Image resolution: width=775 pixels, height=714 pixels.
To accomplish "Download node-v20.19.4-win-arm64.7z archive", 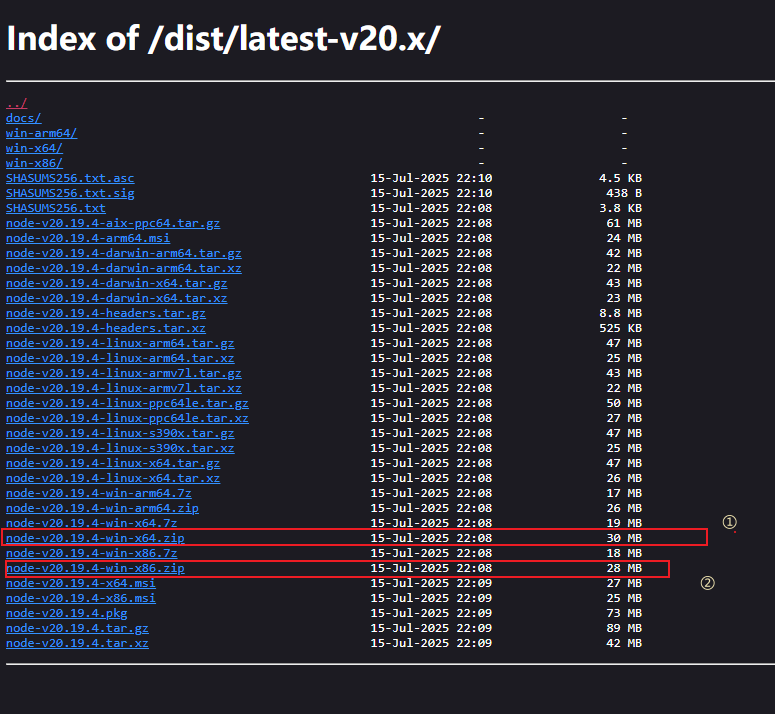I will (98, 493).
